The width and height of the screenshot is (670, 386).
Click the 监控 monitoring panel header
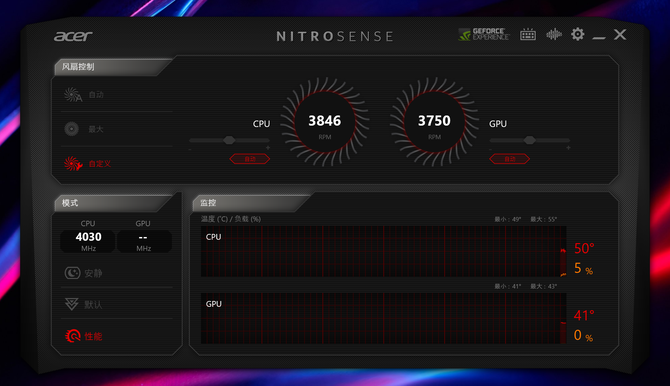[x=250, y=203]
